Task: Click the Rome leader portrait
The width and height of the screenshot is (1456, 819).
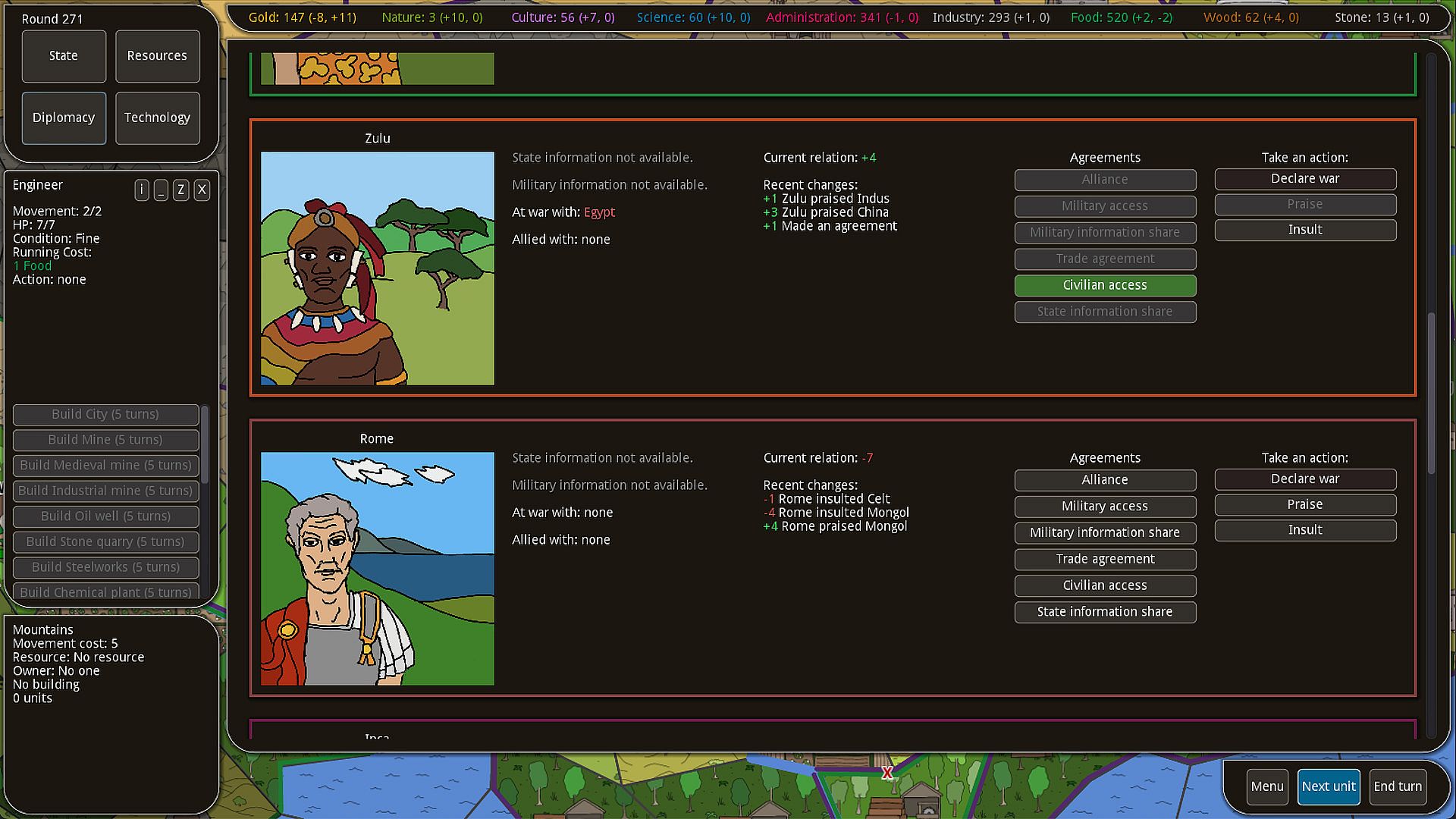Action: (x=377, y=569)
